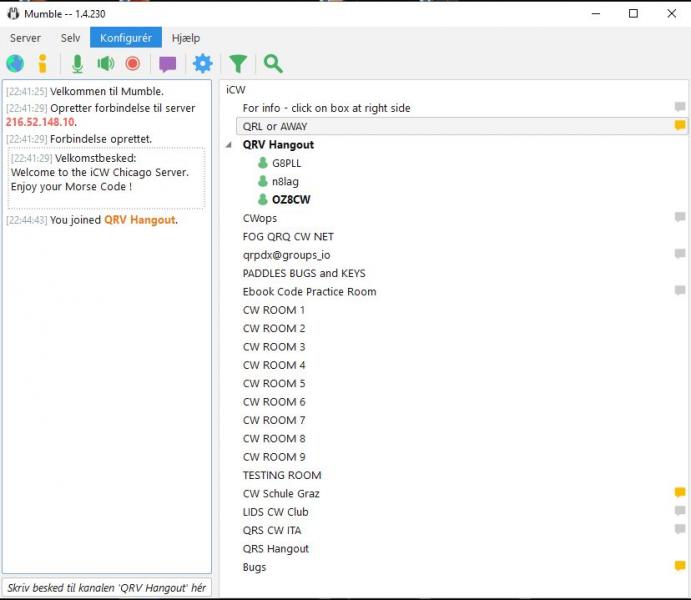Open the server connect globe icon
This screenshot has height=600, width=691.
point(15,64)
